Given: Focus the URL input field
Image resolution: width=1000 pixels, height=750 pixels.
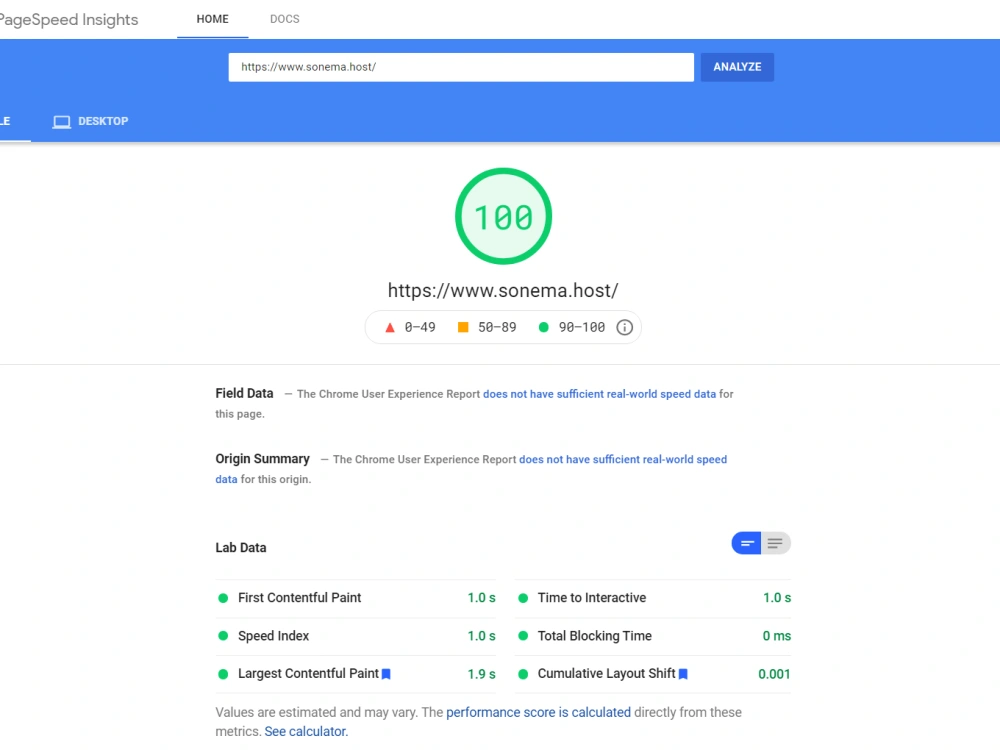Looking at the screenshot, I should 461,67.
